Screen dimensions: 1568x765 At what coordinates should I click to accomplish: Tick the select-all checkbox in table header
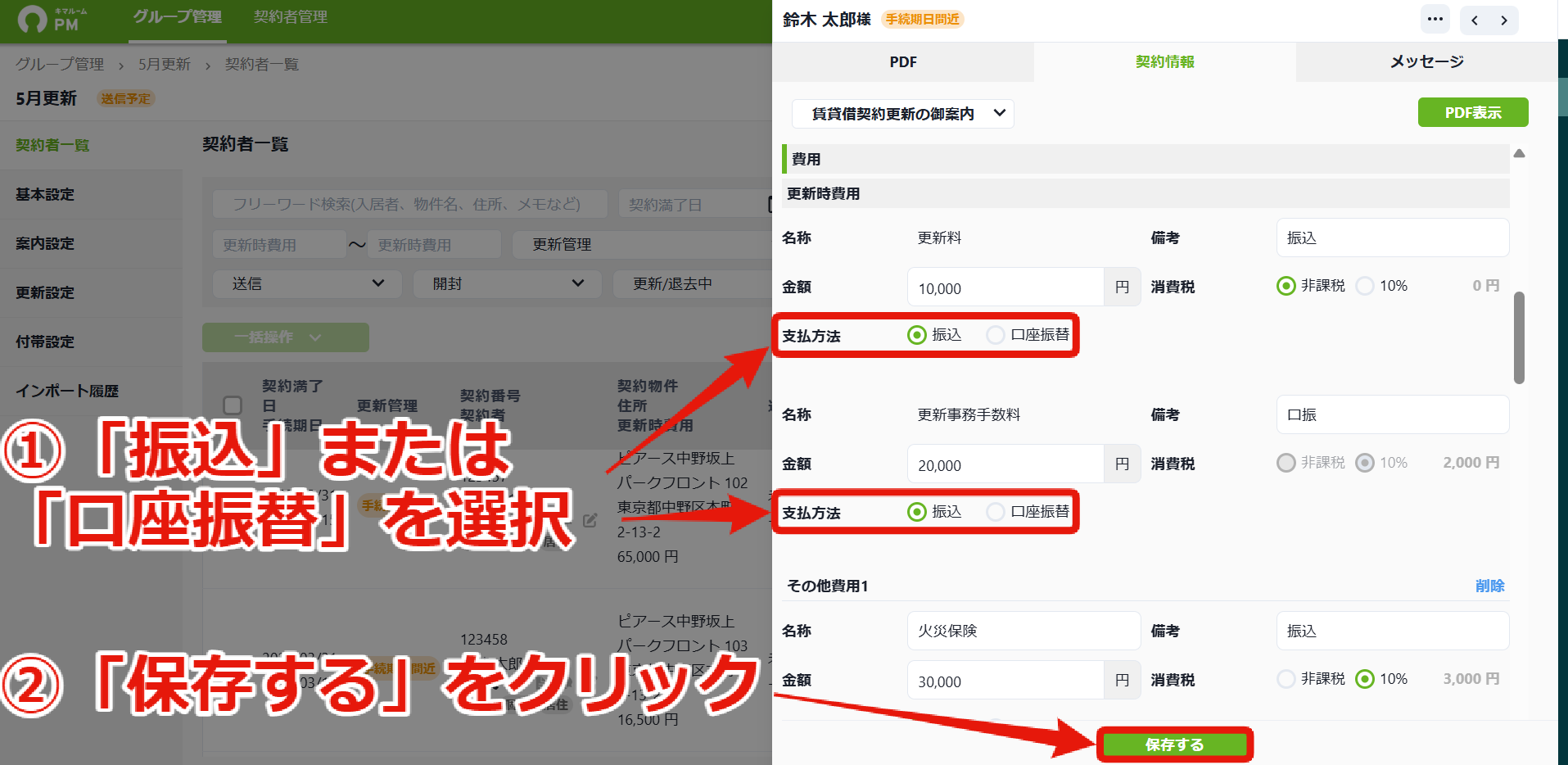[233, 405]
